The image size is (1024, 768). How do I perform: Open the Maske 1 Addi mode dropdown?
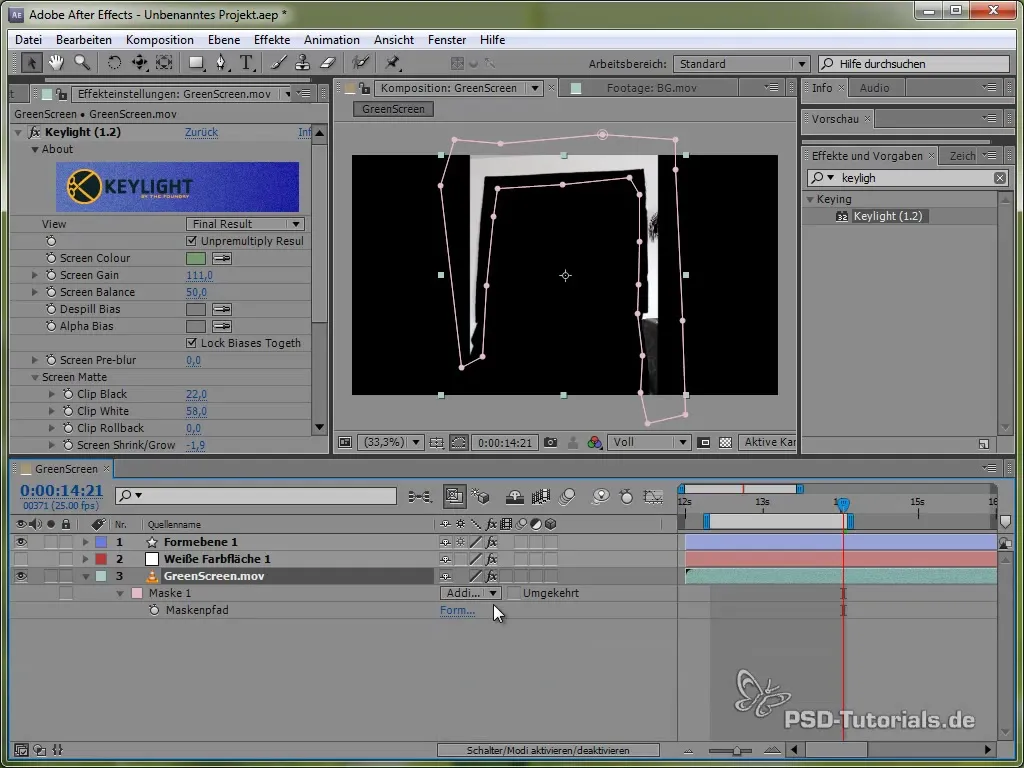pyautogui.click(x=470, y=594)
